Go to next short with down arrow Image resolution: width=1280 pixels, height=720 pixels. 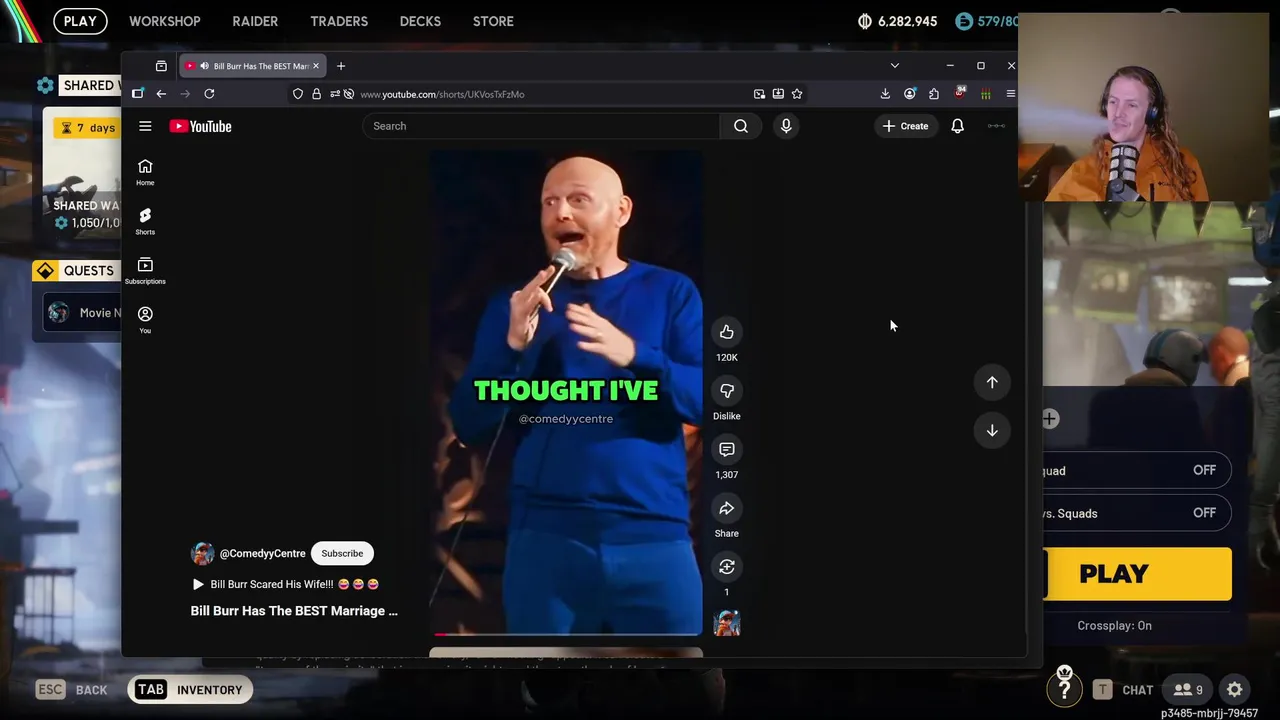pyautogui.click(x=992, y=430)
